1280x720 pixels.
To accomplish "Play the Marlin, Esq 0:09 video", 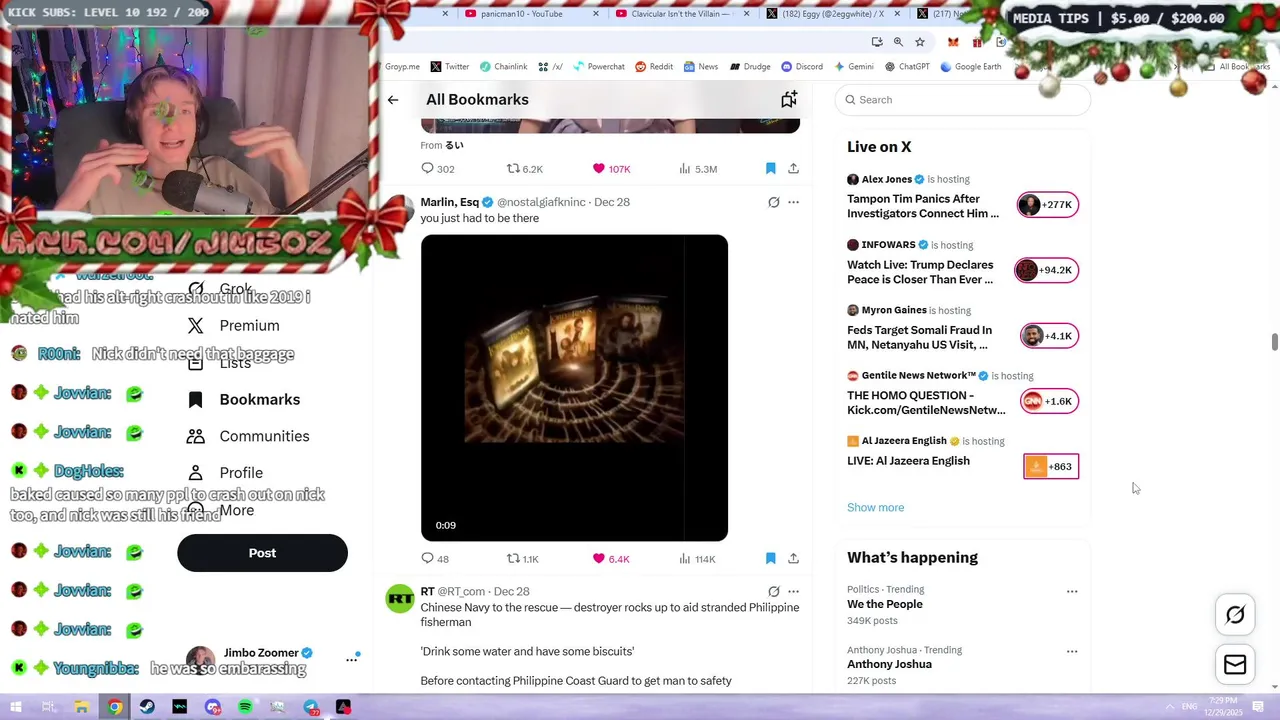I will pyautogui.click(x=574, y=388).
